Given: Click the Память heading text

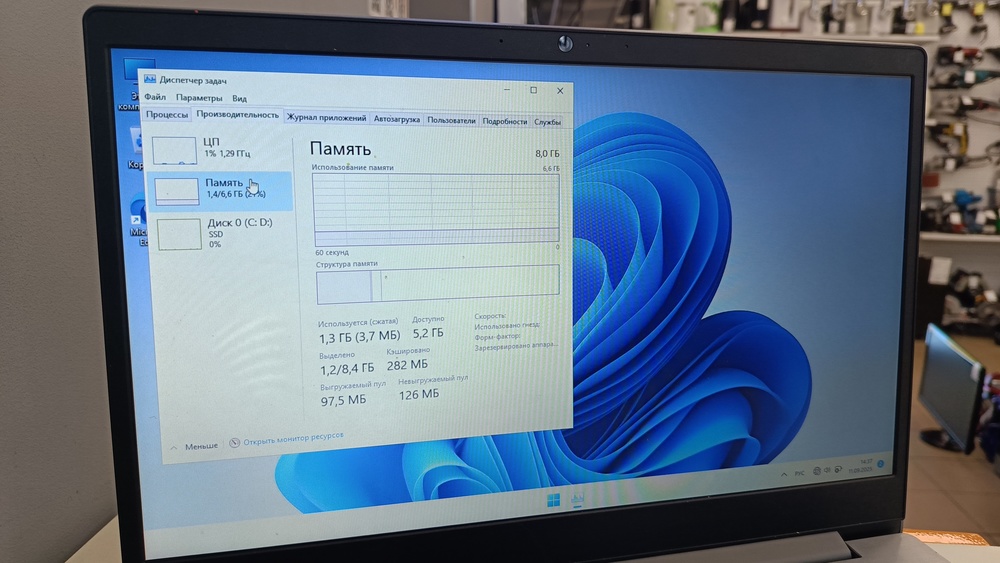Looking at the screenshot, I should (x=341, y=149).
